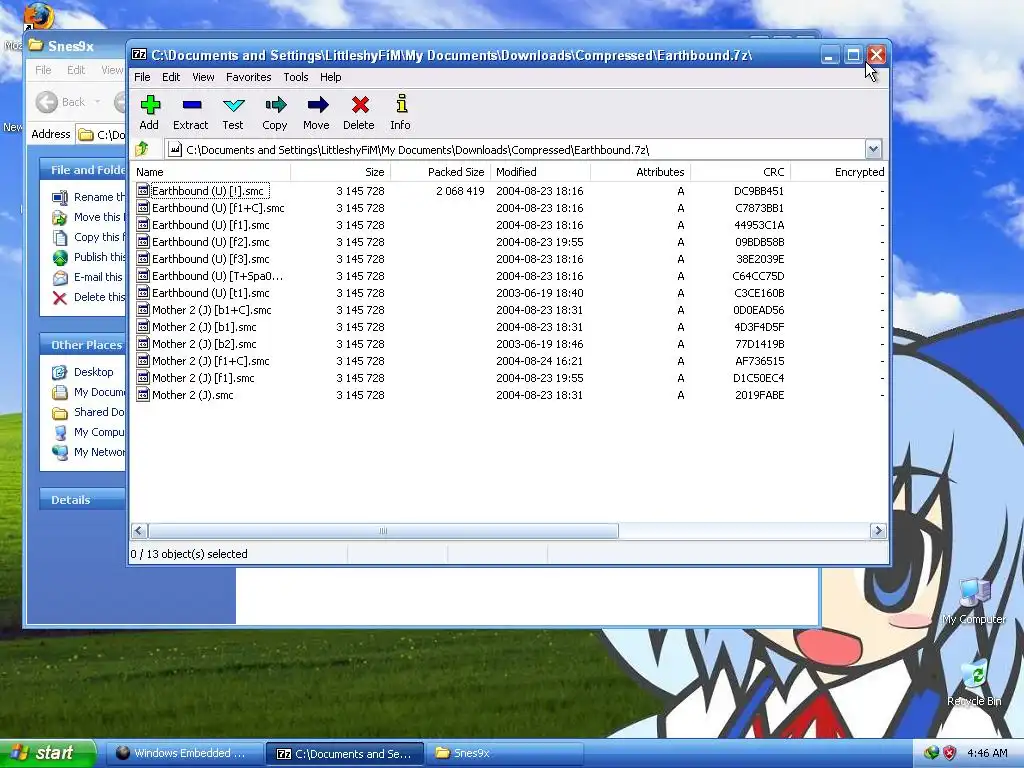Sort by the Size column header
This screenshot has width=1024, height=768.
click(x=340, y=172)
